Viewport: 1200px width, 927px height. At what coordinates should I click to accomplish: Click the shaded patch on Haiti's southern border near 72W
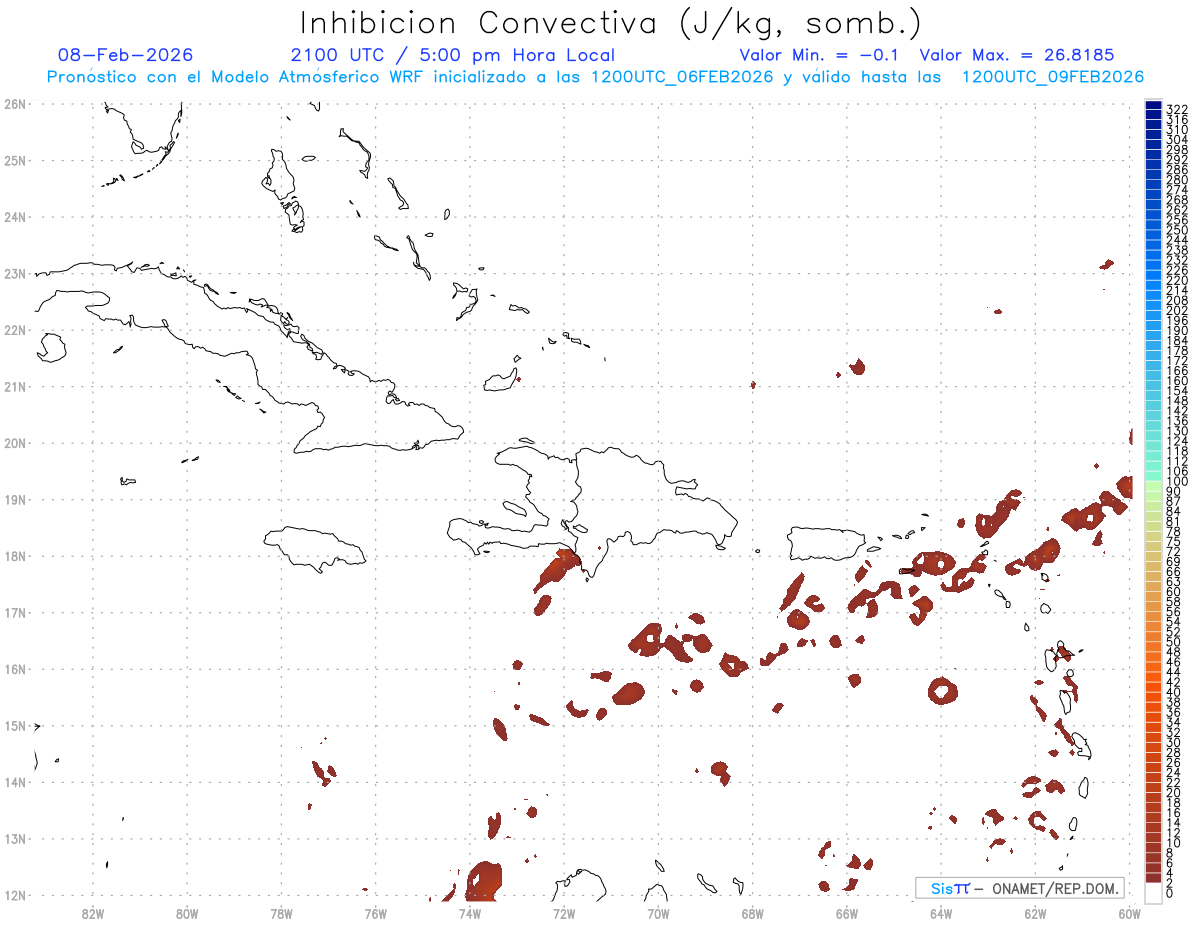click(558, 569)
